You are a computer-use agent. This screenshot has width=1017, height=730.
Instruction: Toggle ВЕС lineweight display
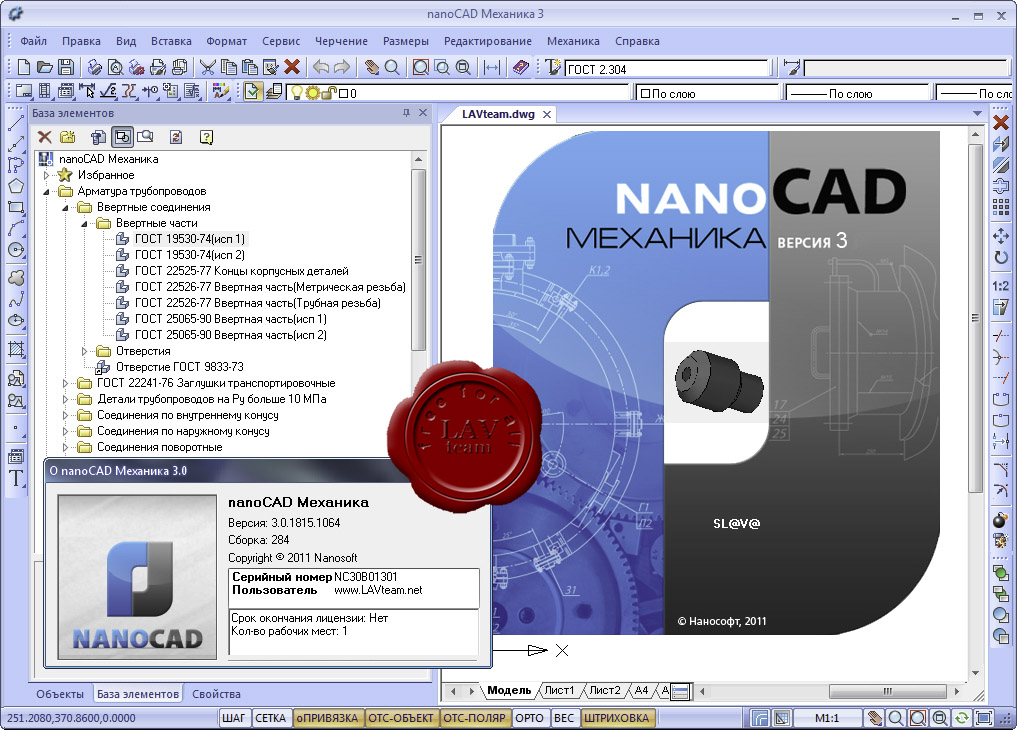pyautogui.click(x=564, y=718)
